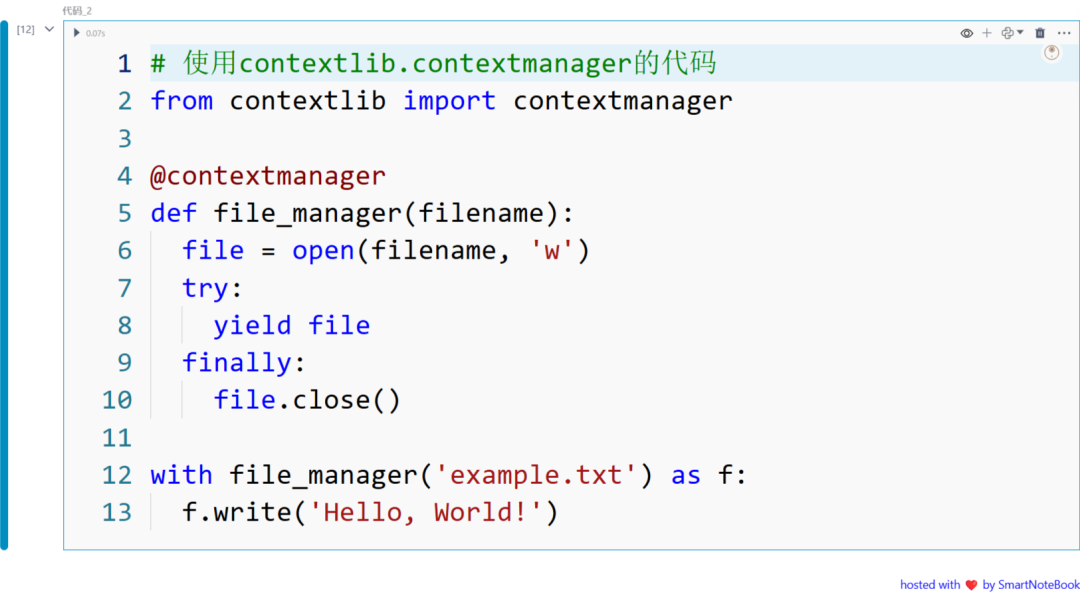
Task: Click the cell title 代码_2
Action: click(x=76, y=11)
